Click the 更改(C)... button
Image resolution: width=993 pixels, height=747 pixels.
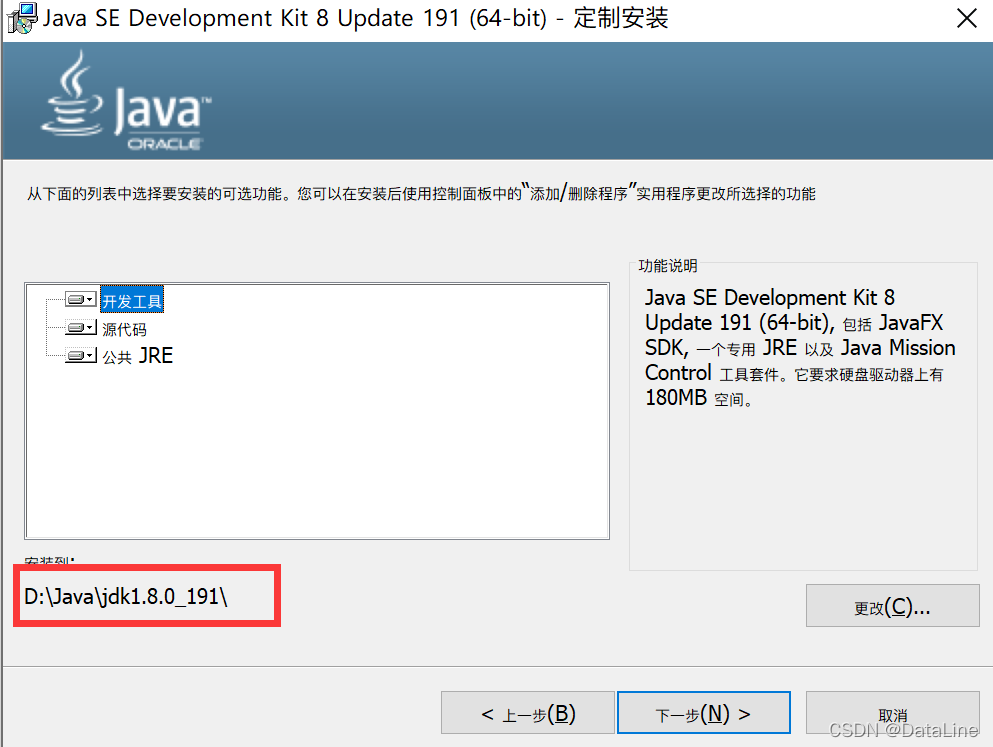pyautogui.click(x=892, y=606)
